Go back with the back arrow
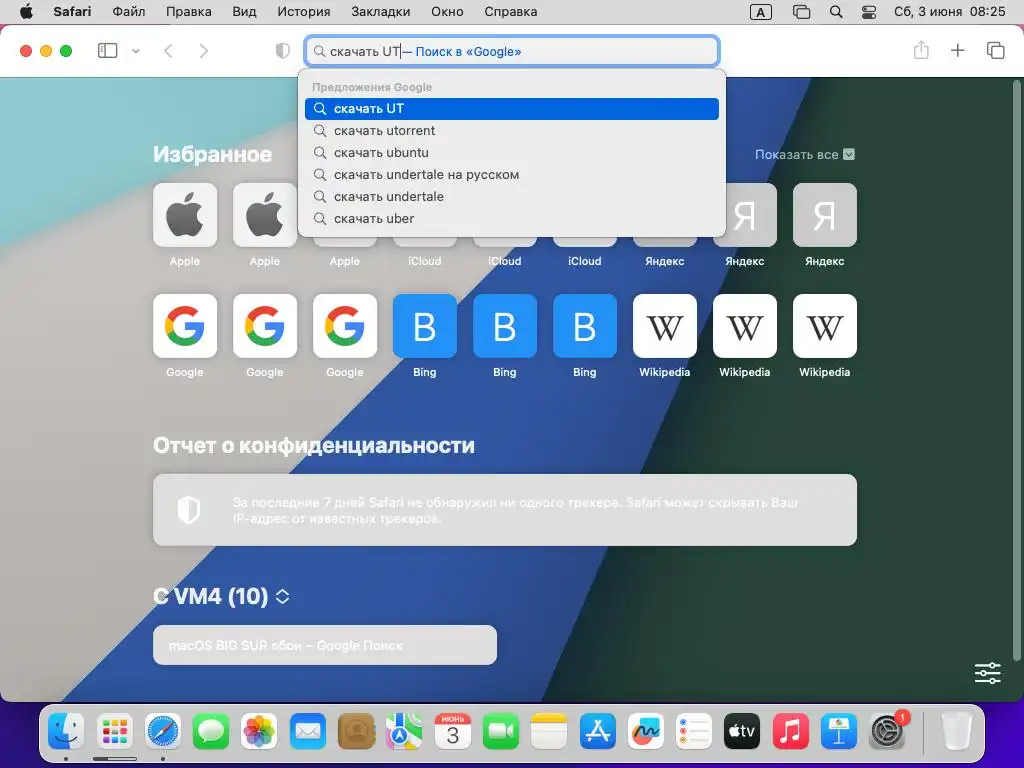1024x768 pixels. pyautogui.click(x=168, y=51)
